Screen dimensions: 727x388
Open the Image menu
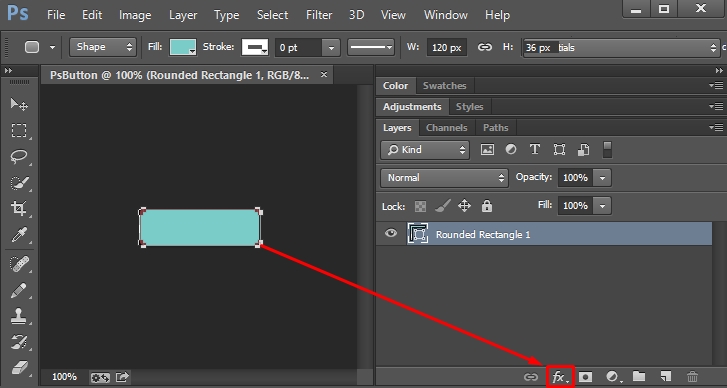click(x=135, y=15)
